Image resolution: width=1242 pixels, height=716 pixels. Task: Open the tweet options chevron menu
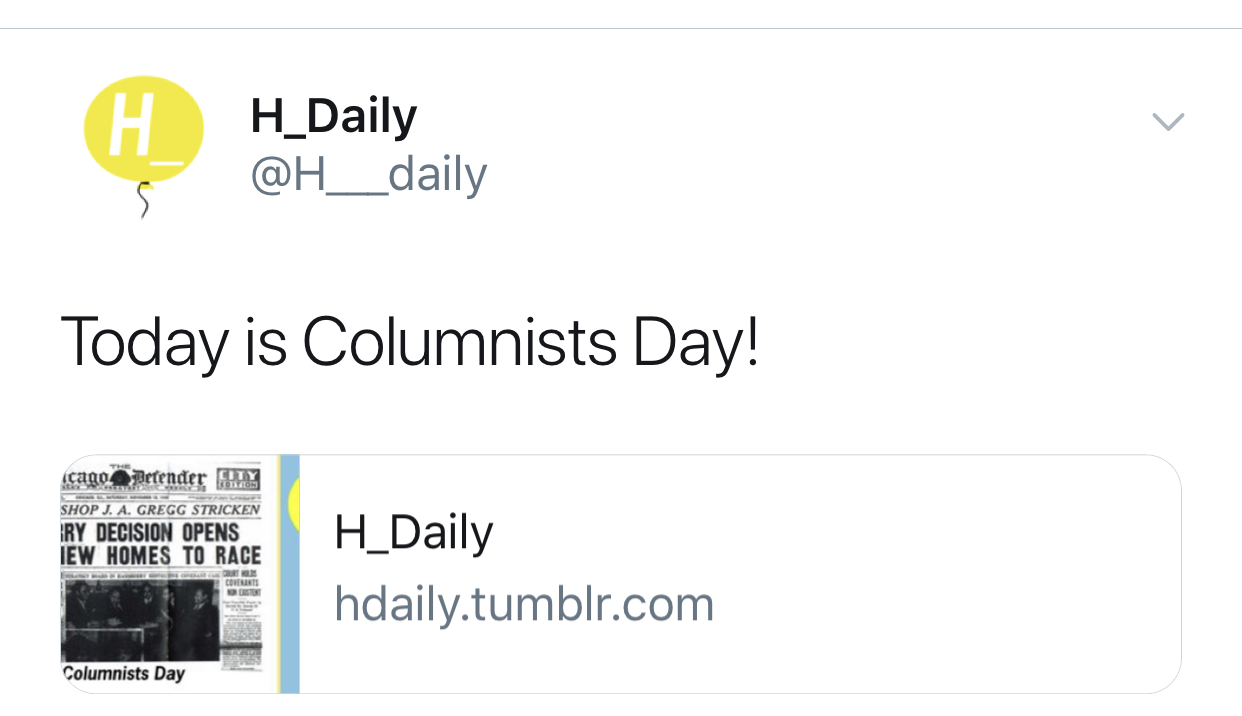point(1167,122)
